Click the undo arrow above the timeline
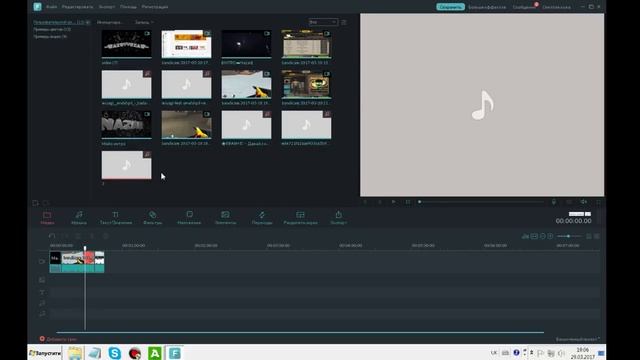This screenshot has height=360, width=640. pyautogui.click(x=52, y=236)
